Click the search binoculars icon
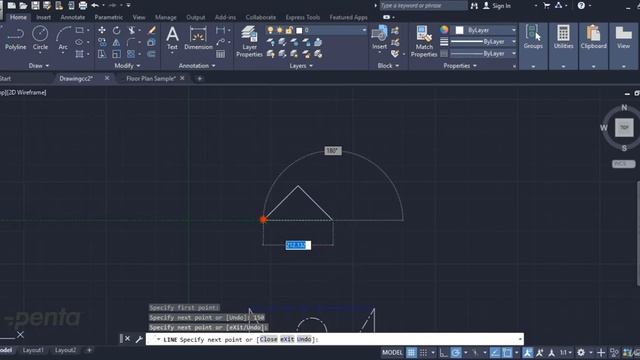The height and width of the screenshot is (360, 640). (x=474, y=6)
